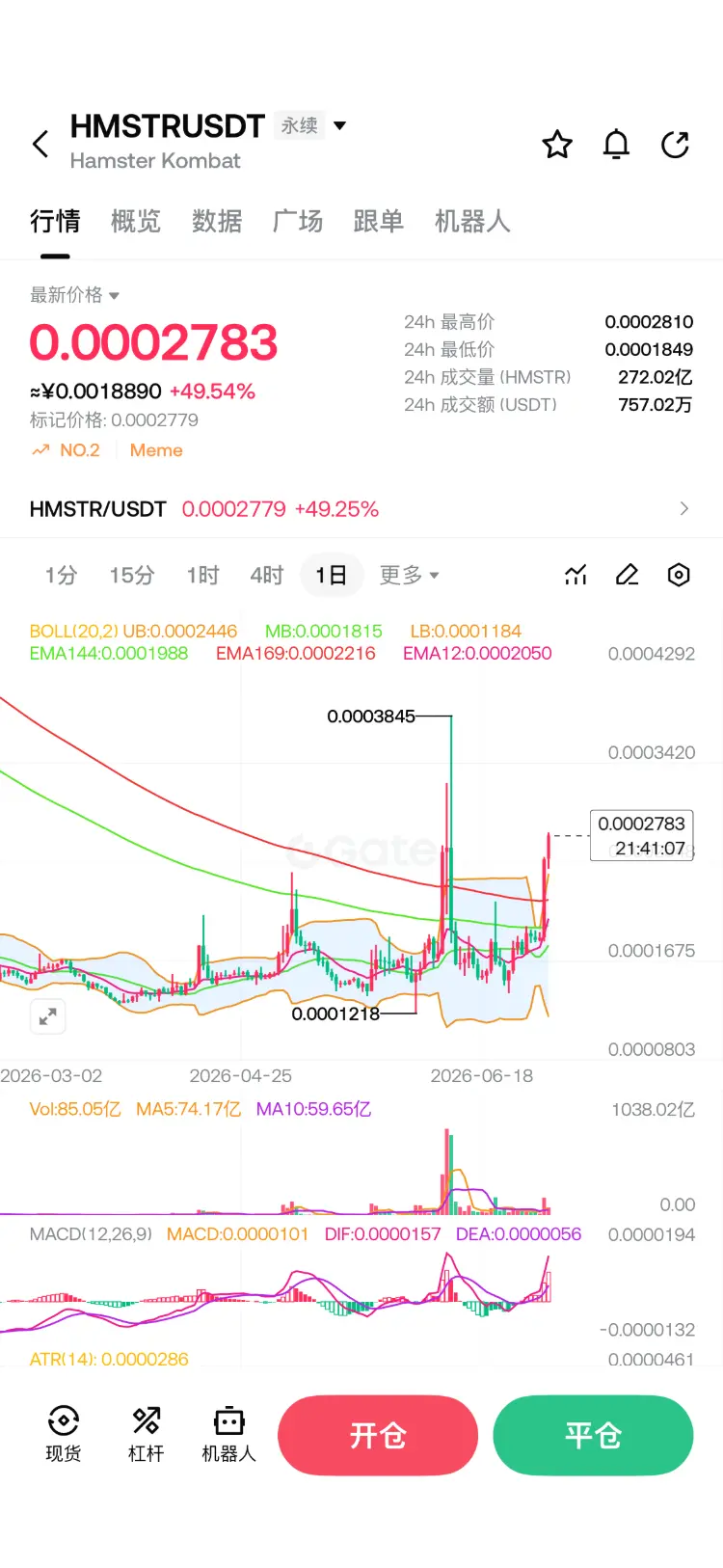
Task: Tap the MACD(12,26,9) indicator label
Action: [x=91, y=1233]
